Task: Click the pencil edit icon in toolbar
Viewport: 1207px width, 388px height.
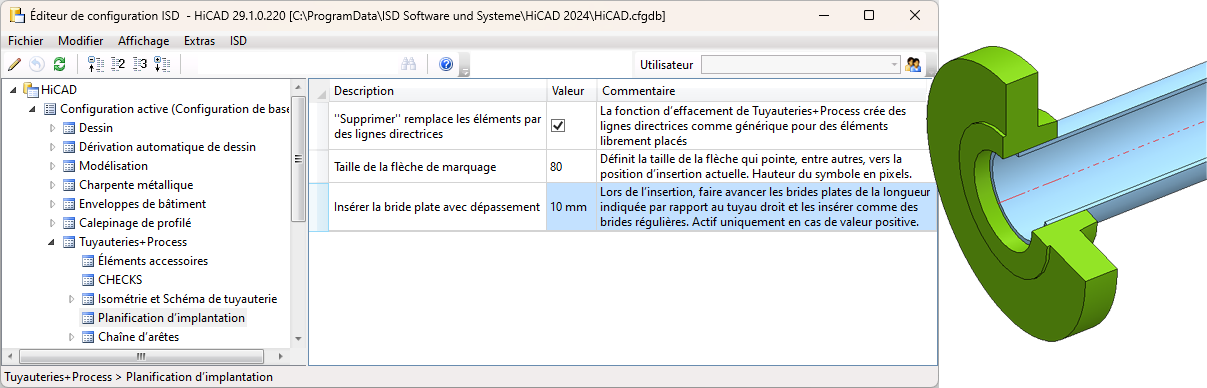Action: click(x=14, y=65)
